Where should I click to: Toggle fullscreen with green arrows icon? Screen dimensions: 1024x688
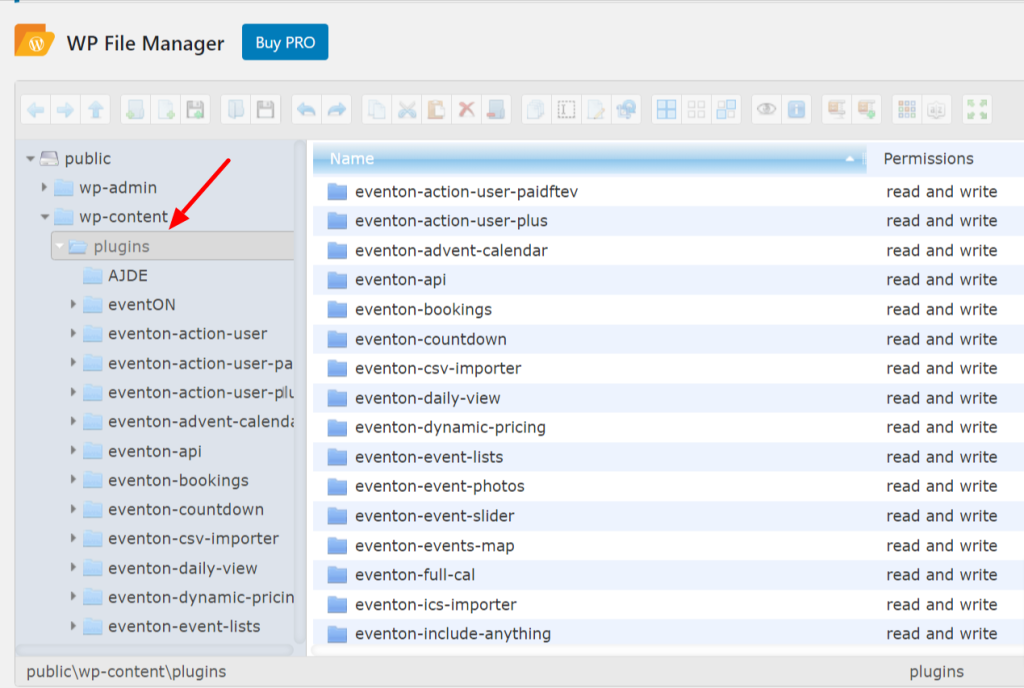pyautogui.click(x=978, y=110)
